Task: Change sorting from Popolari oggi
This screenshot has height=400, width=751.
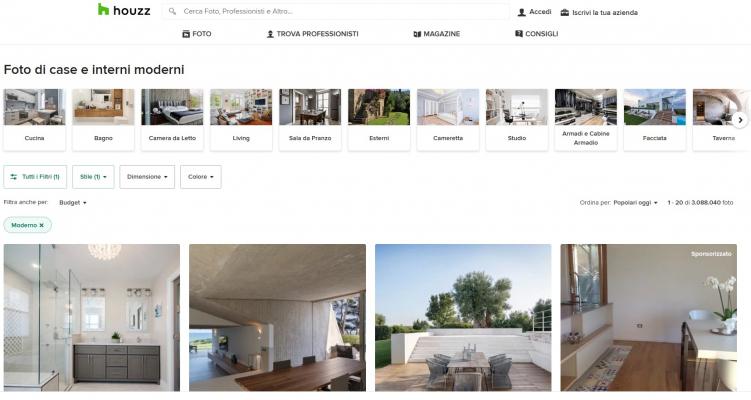Action: pyautogui.click(x=636, y=203)
